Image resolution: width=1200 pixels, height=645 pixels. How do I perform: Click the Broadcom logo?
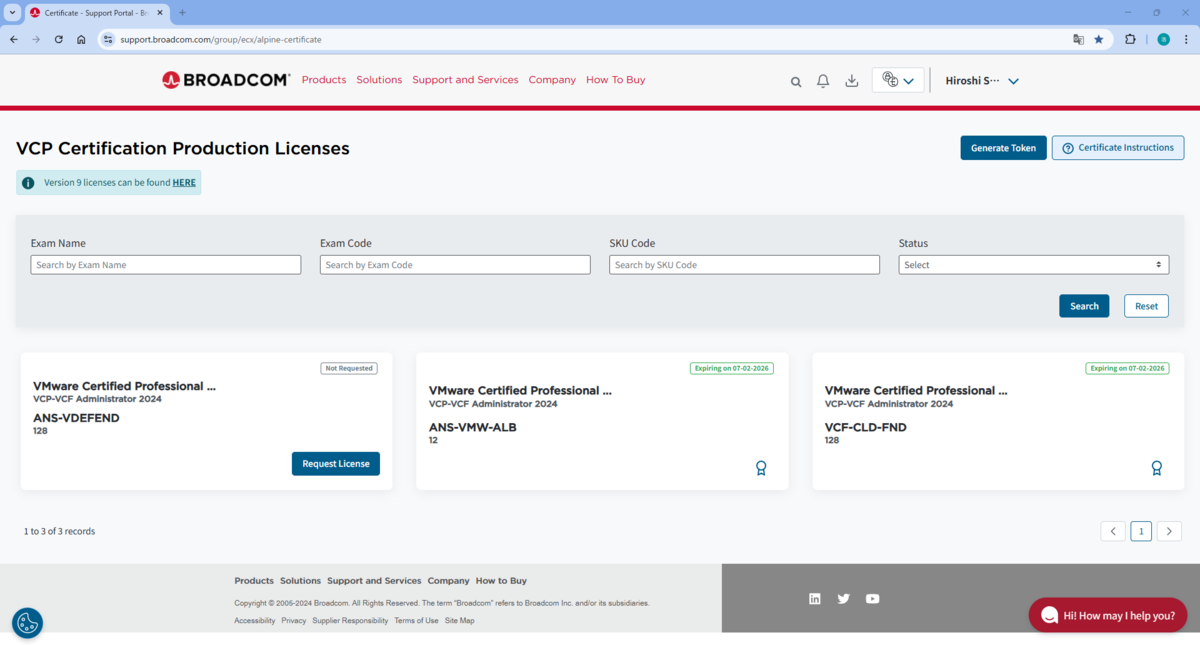(226, 80)
